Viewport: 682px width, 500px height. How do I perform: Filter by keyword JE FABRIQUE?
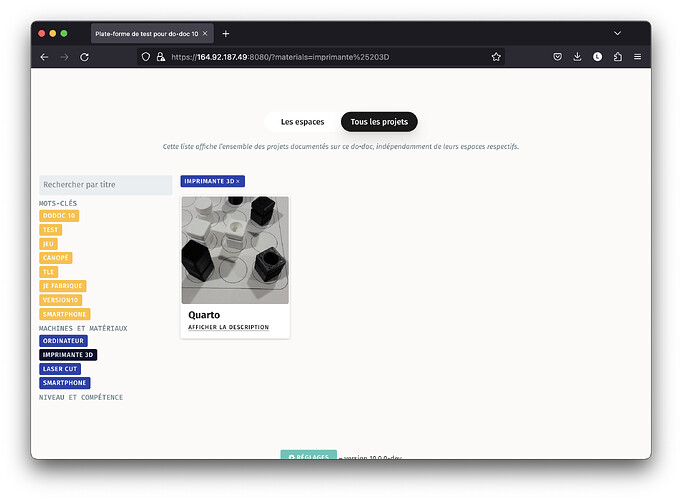tap(63, 286)
